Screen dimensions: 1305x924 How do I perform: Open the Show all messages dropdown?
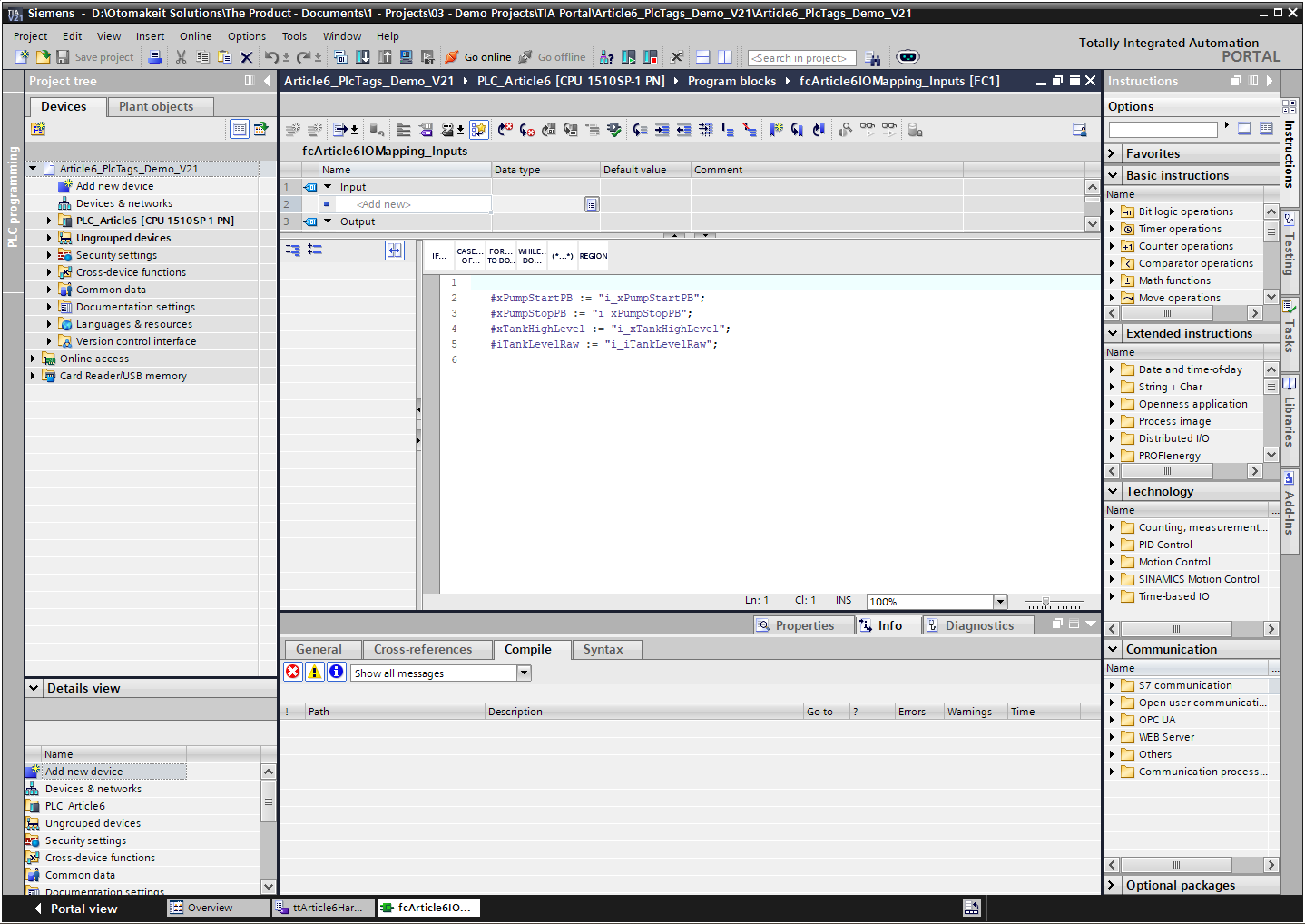[x=524, y=673]
